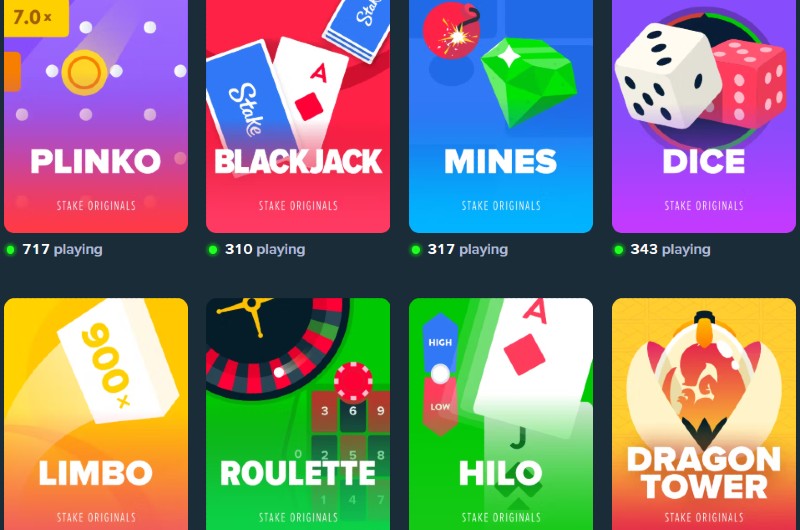Select the Dice game tile
The image size is (800, 530).
point(704,116)
